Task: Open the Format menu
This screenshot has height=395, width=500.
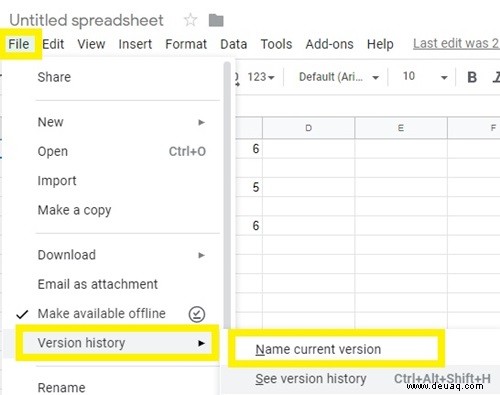Action: 186,44
